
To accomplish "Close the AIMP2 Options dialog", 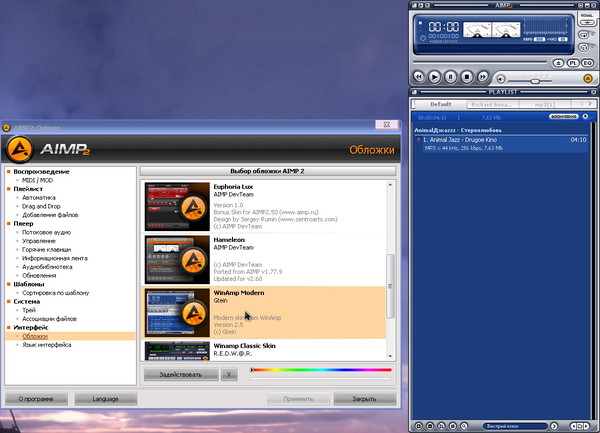I will pyautogui.click(x=386, y=124).
